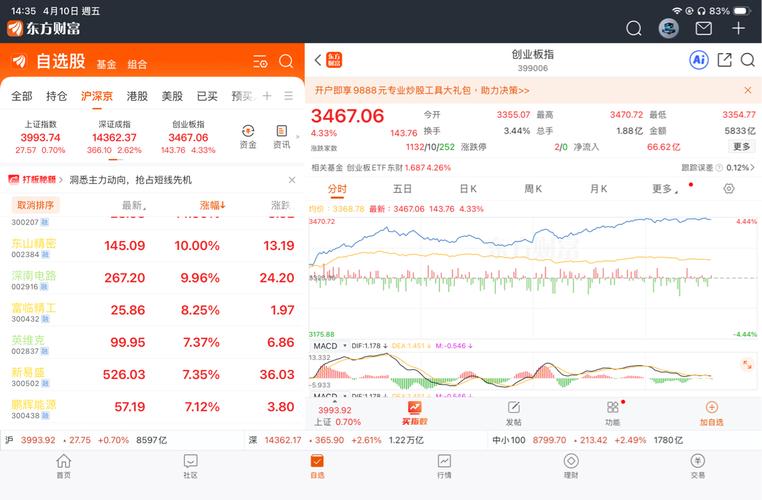Go to 首页 home in bottom bar

[x=64, y=466]
